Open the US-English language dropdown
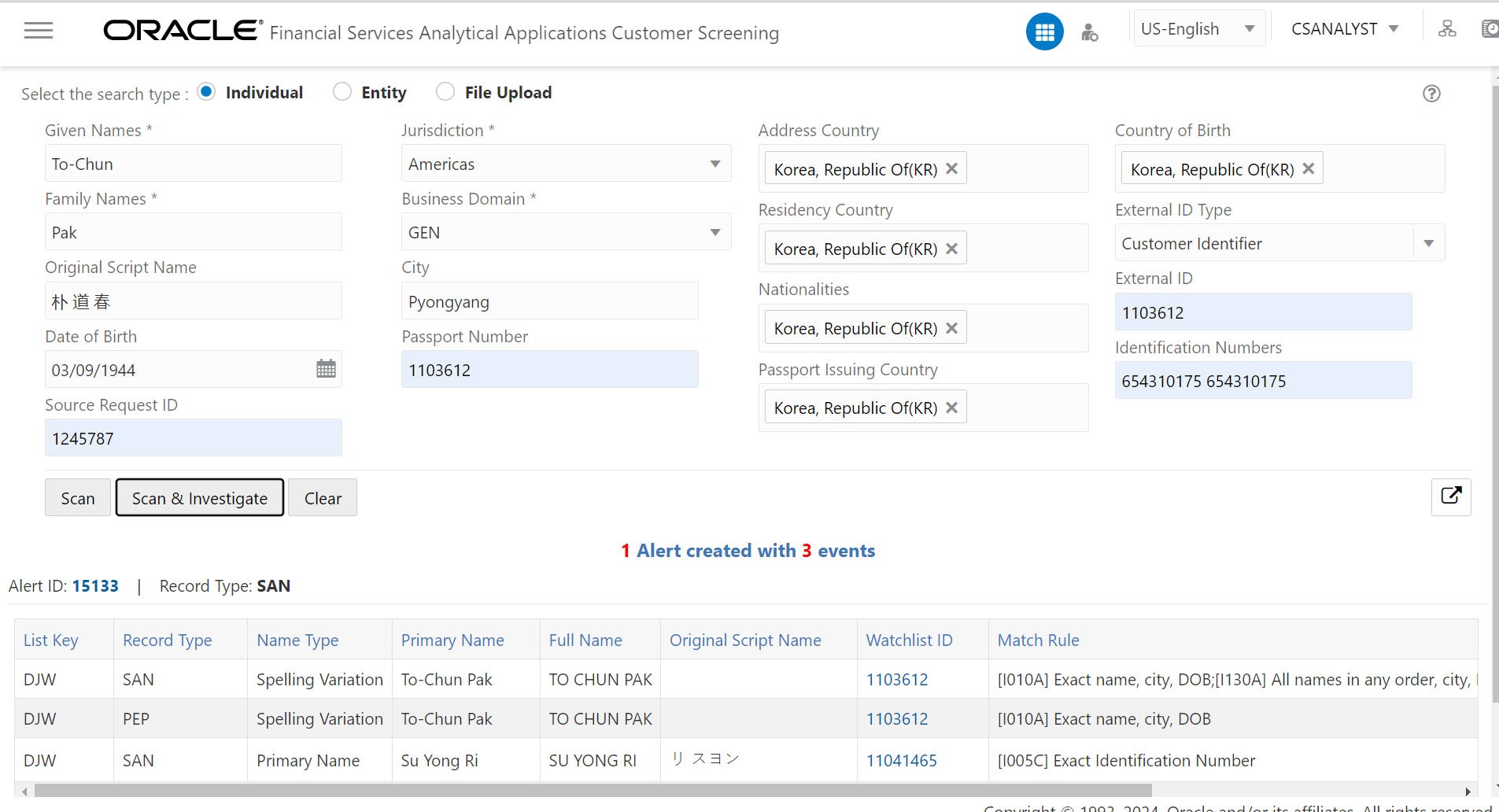1499x812 pixels. point(1198,29)
